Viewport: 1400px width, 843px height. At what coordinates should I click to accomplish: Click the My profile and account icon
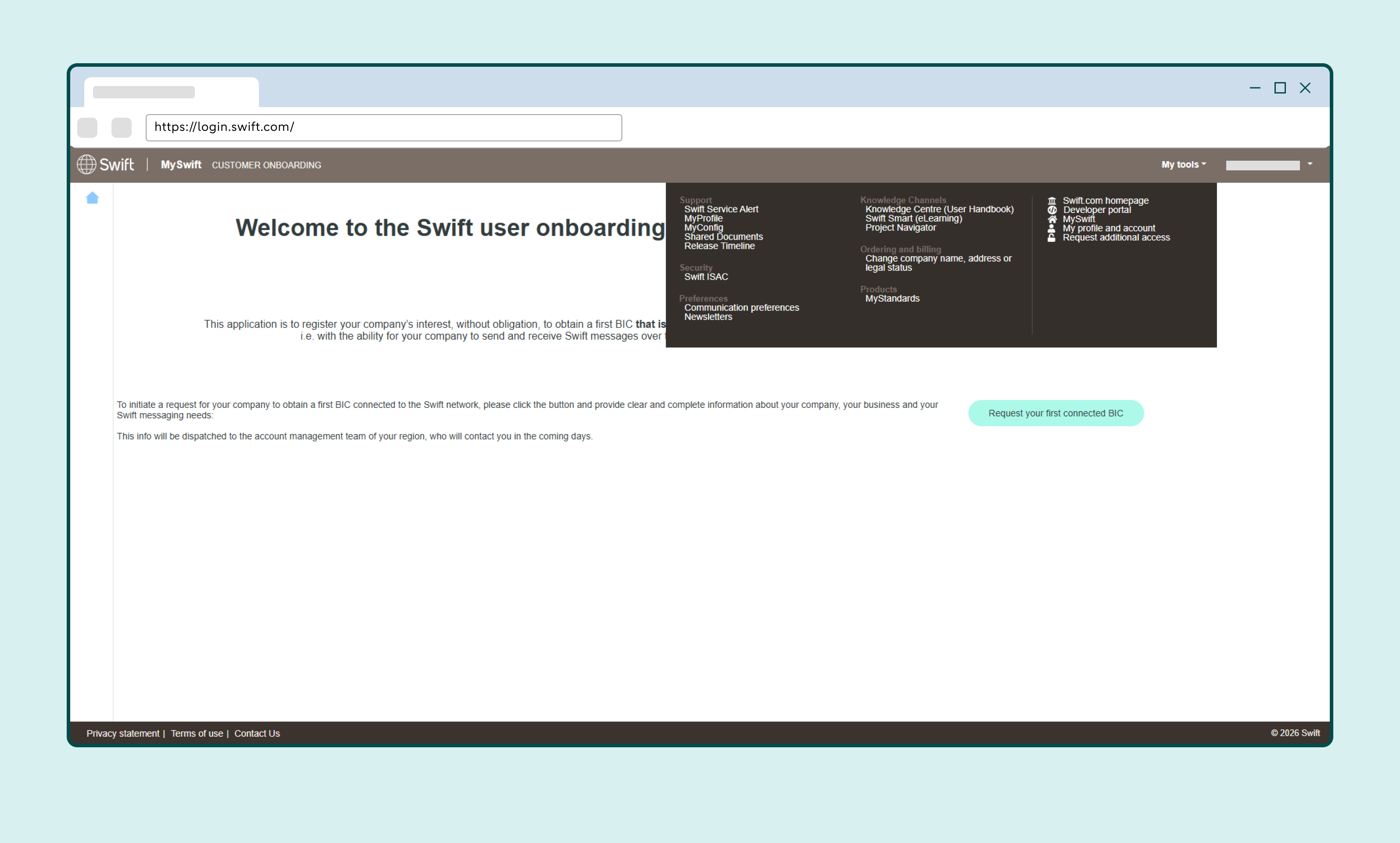(1052, 228)
